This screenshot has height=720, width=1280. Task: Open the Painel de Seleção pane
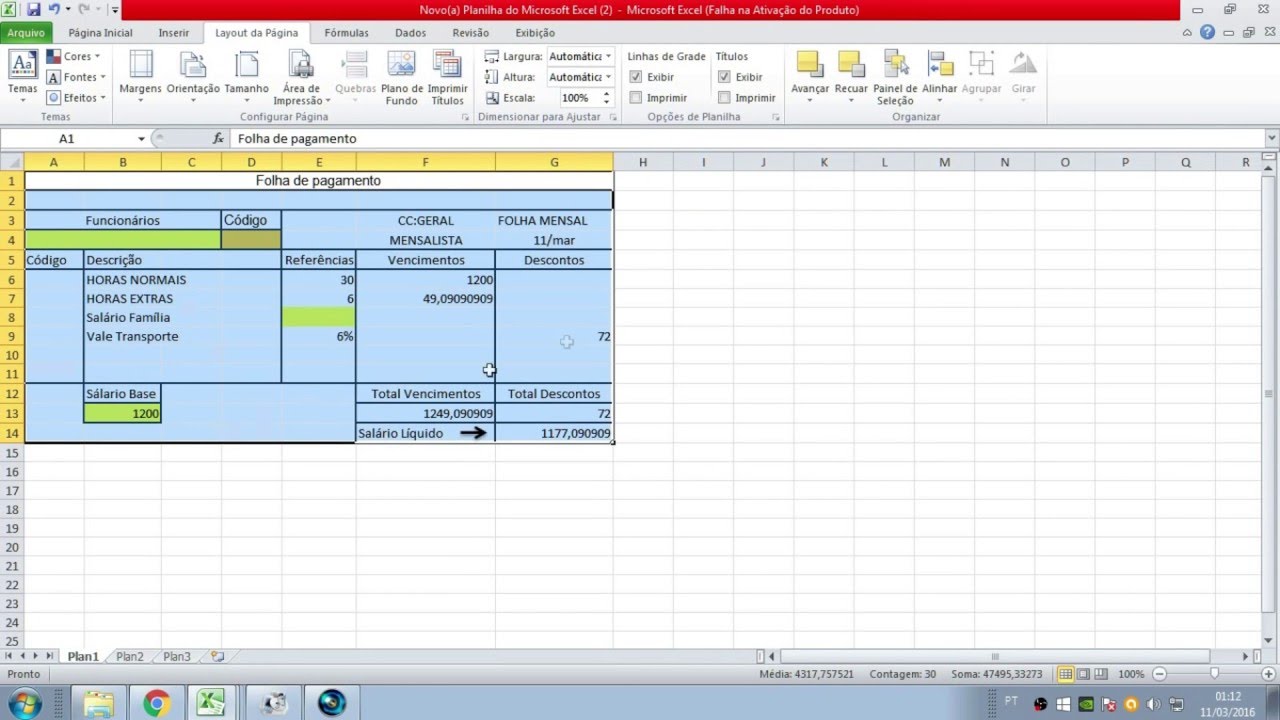895,78
